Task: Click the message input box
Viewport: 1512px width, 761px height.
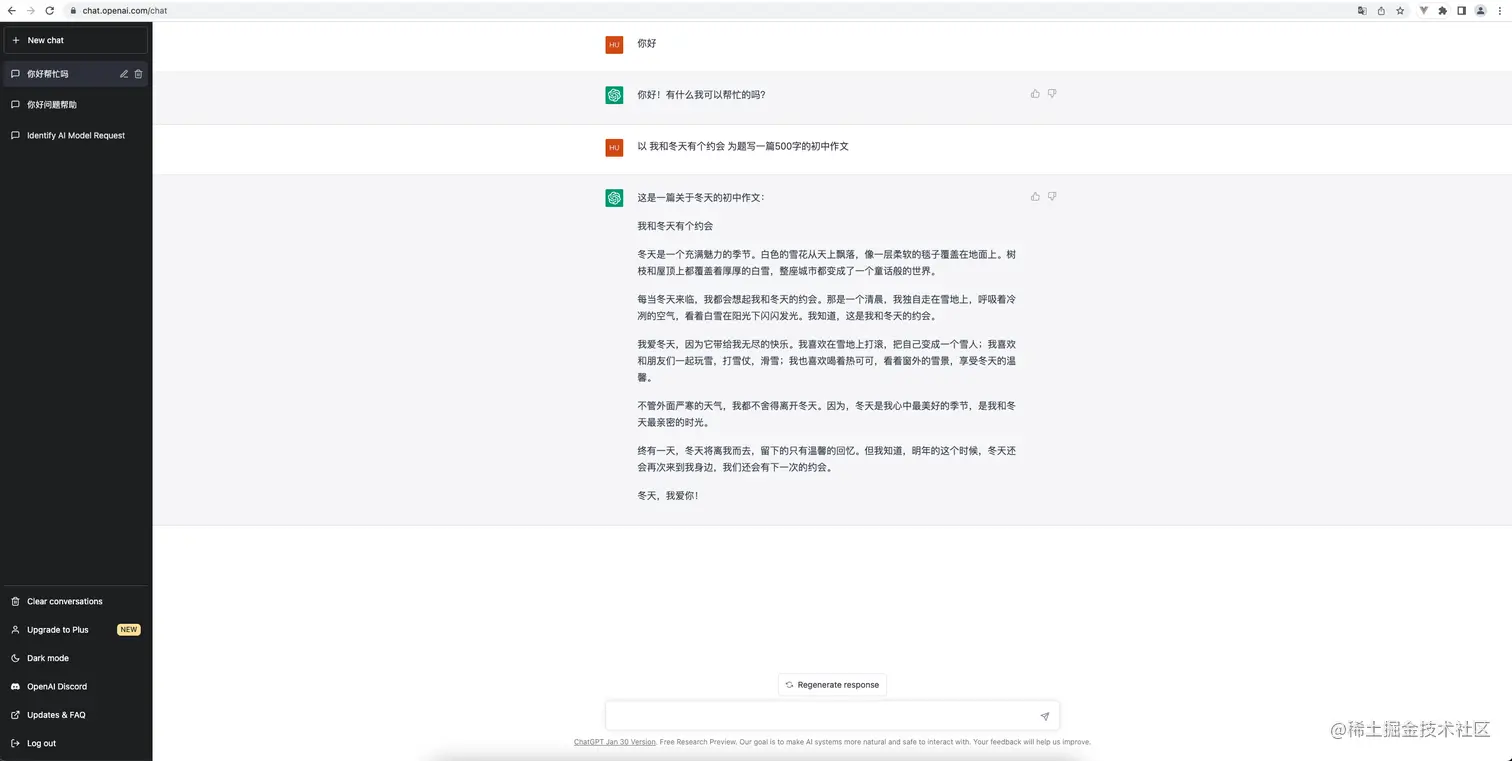Action: point(832,716)
